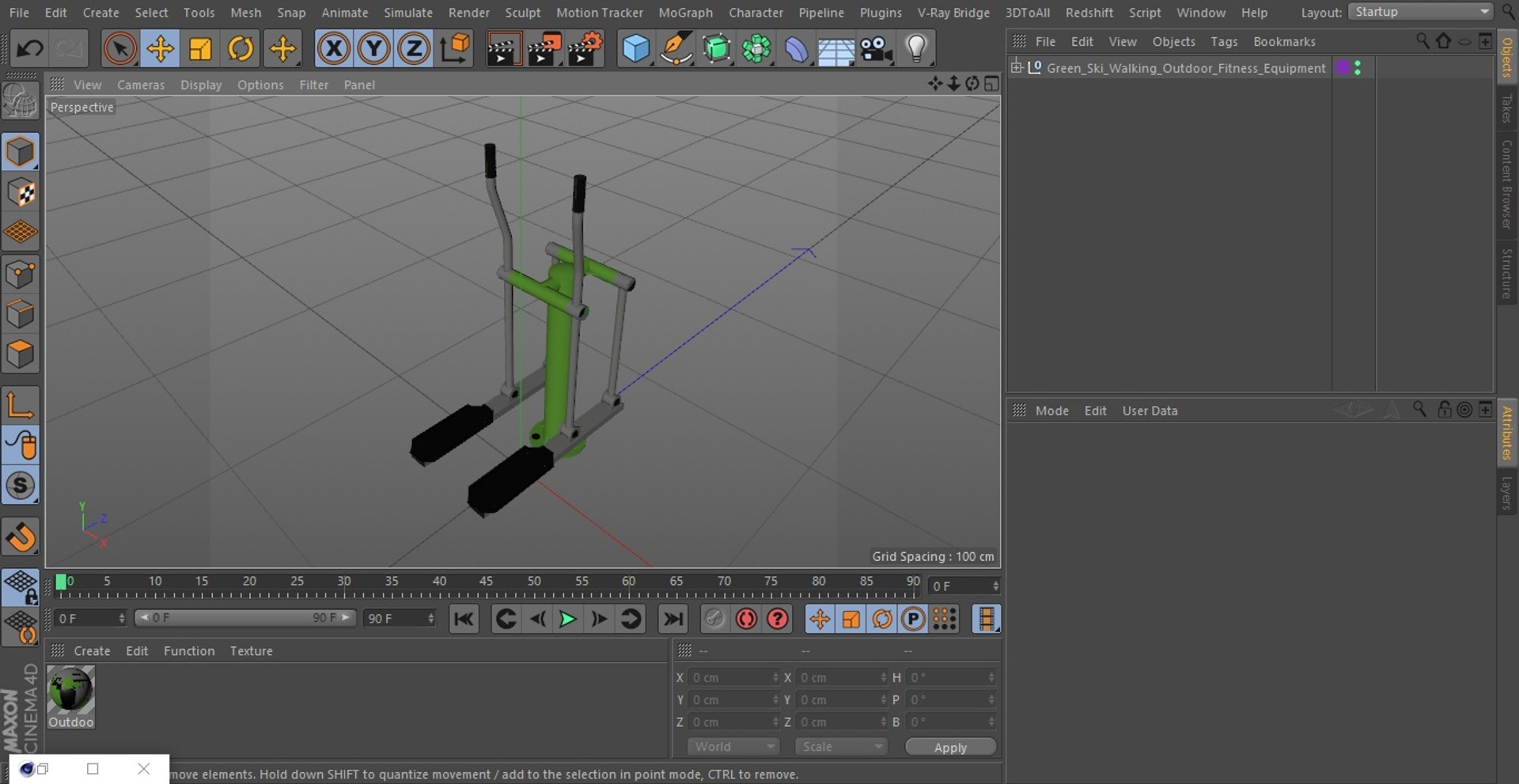This screenshot has height=784, width=1519.
Task: Switch to Model mode
Action: [x=21, y=152]
